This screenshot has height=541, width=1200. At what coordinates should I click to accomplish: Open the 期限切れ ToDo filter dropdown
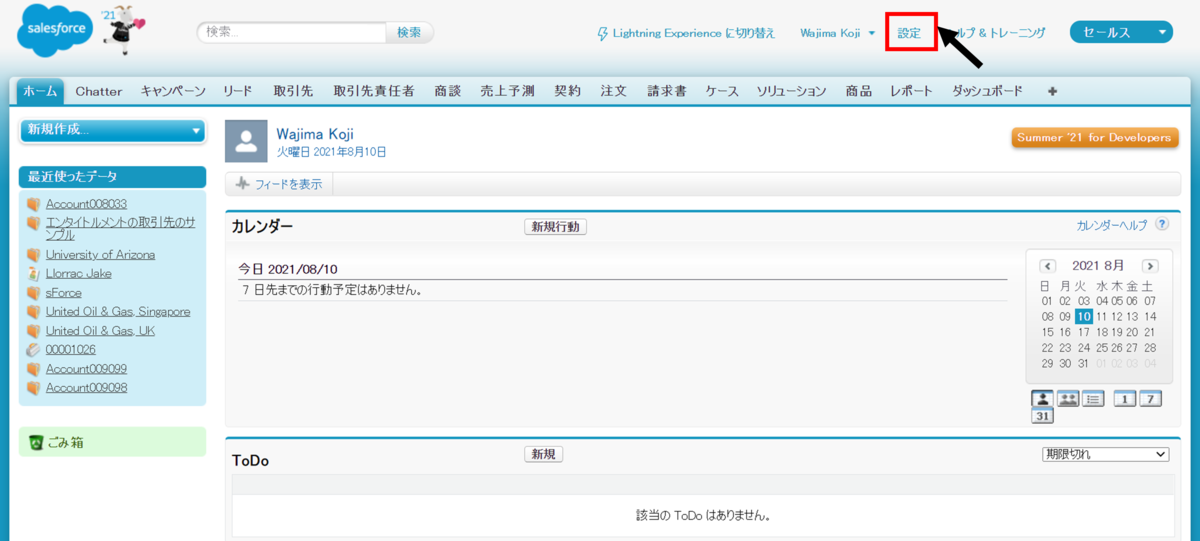(1105, 454)
